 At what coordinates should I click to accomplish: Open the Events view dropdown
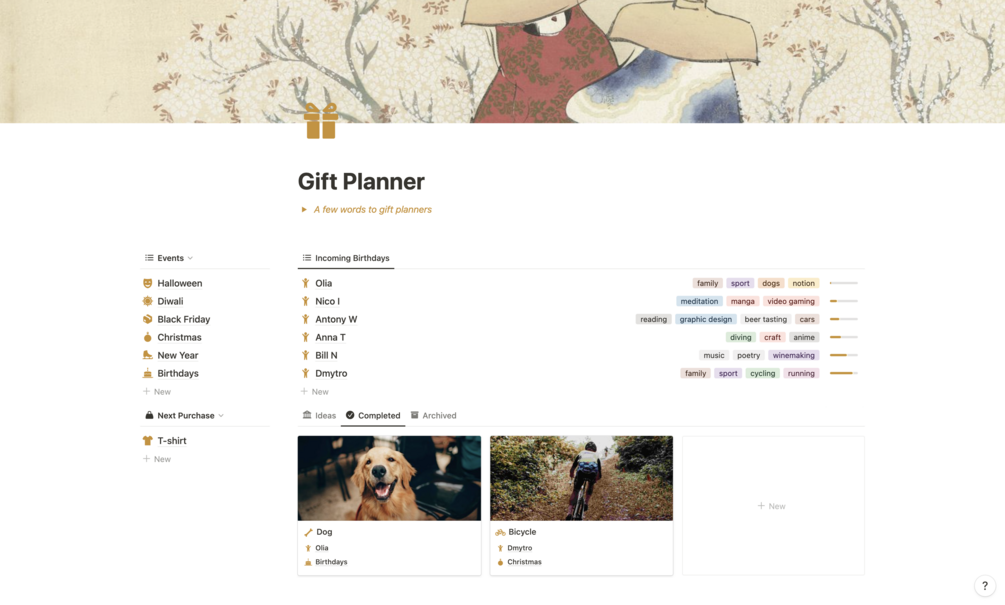169,258
